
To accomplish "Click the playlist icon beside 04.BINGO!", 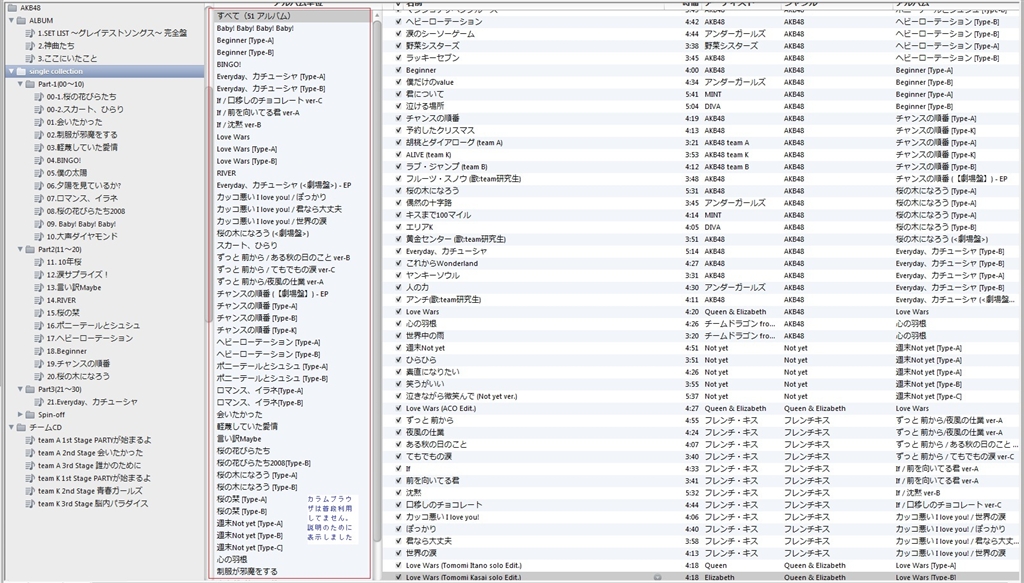I will (x=39, y=160).
